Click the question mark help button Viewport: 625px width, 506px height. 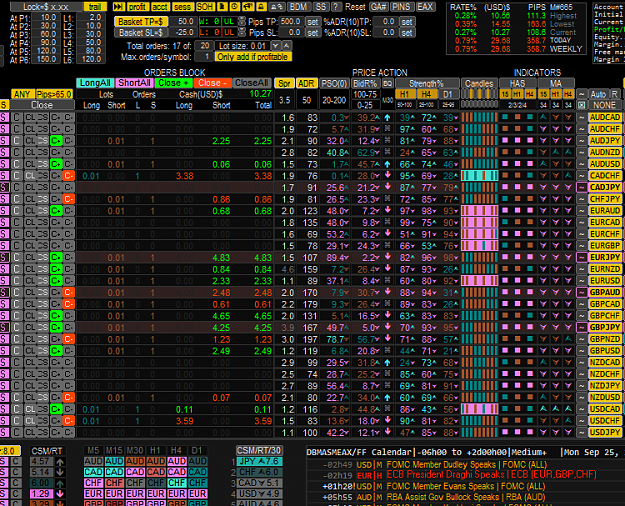(x=336, y=7)
